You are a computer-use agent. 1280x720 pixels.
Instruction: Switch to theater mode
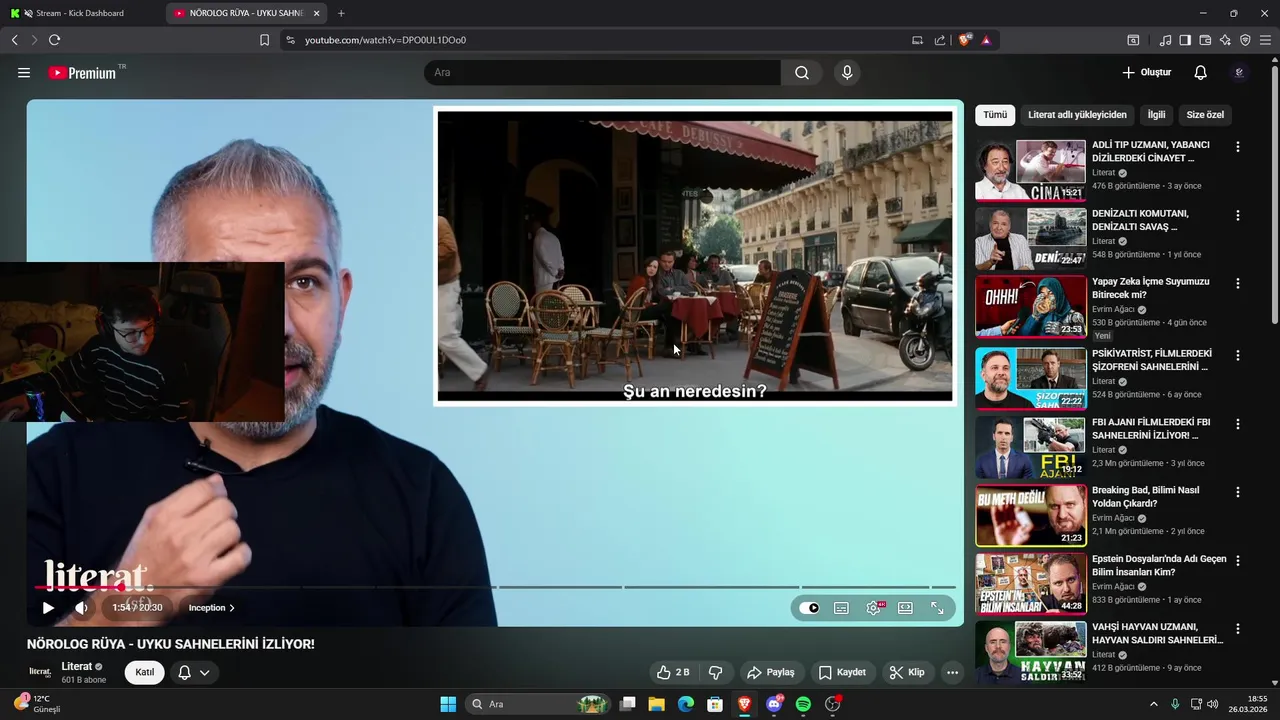[x=905, y=607]
